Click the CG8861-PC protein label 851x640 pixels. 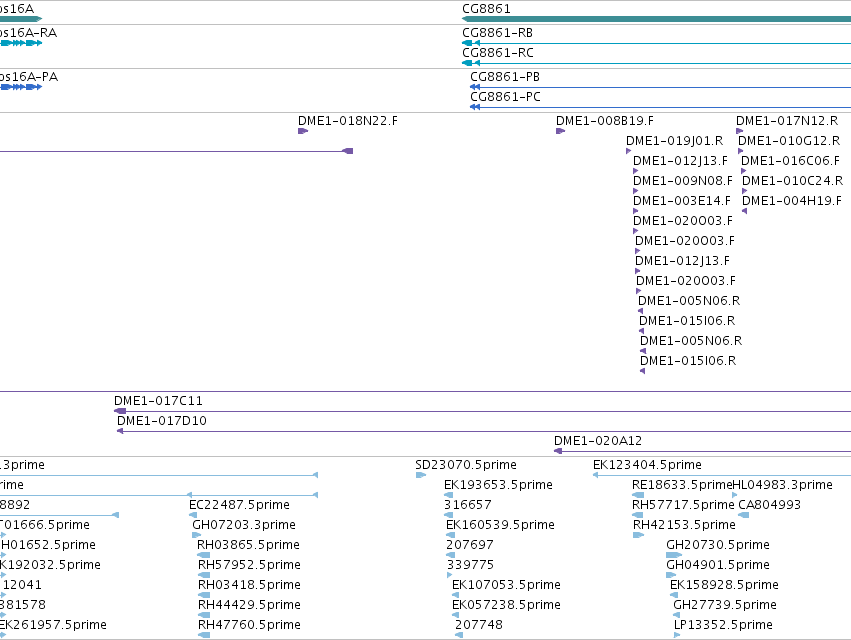[x=505, y=97]
